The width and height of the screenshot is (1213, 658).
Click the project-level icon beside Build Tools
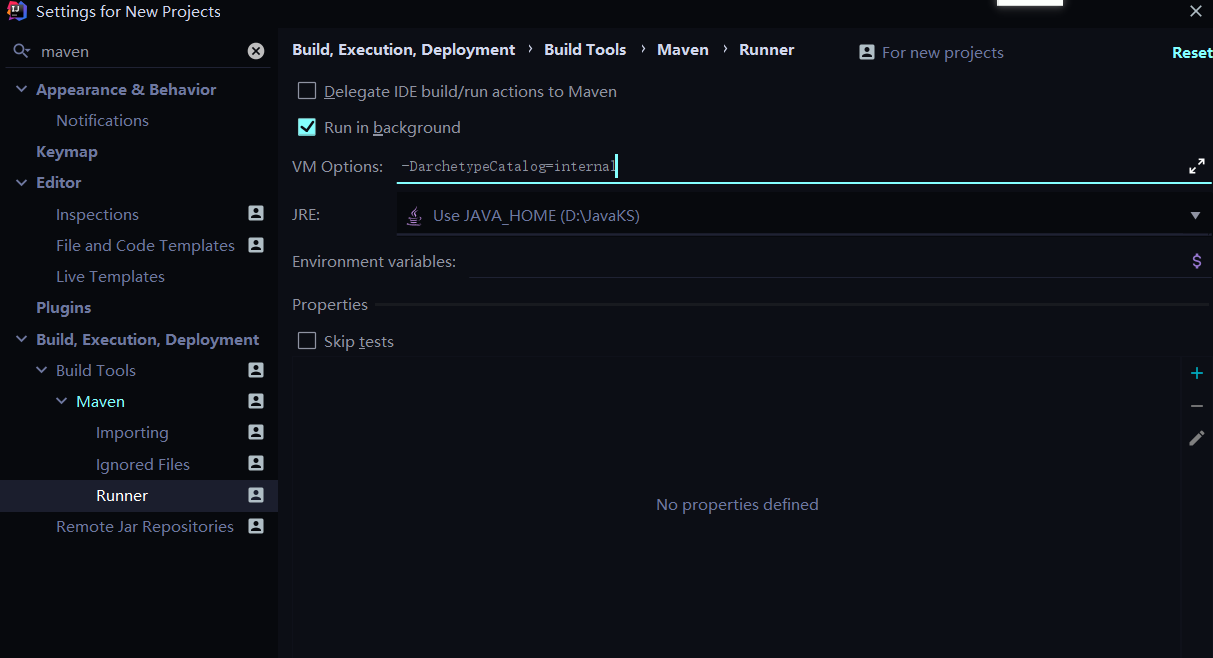[x=256, y=369]
